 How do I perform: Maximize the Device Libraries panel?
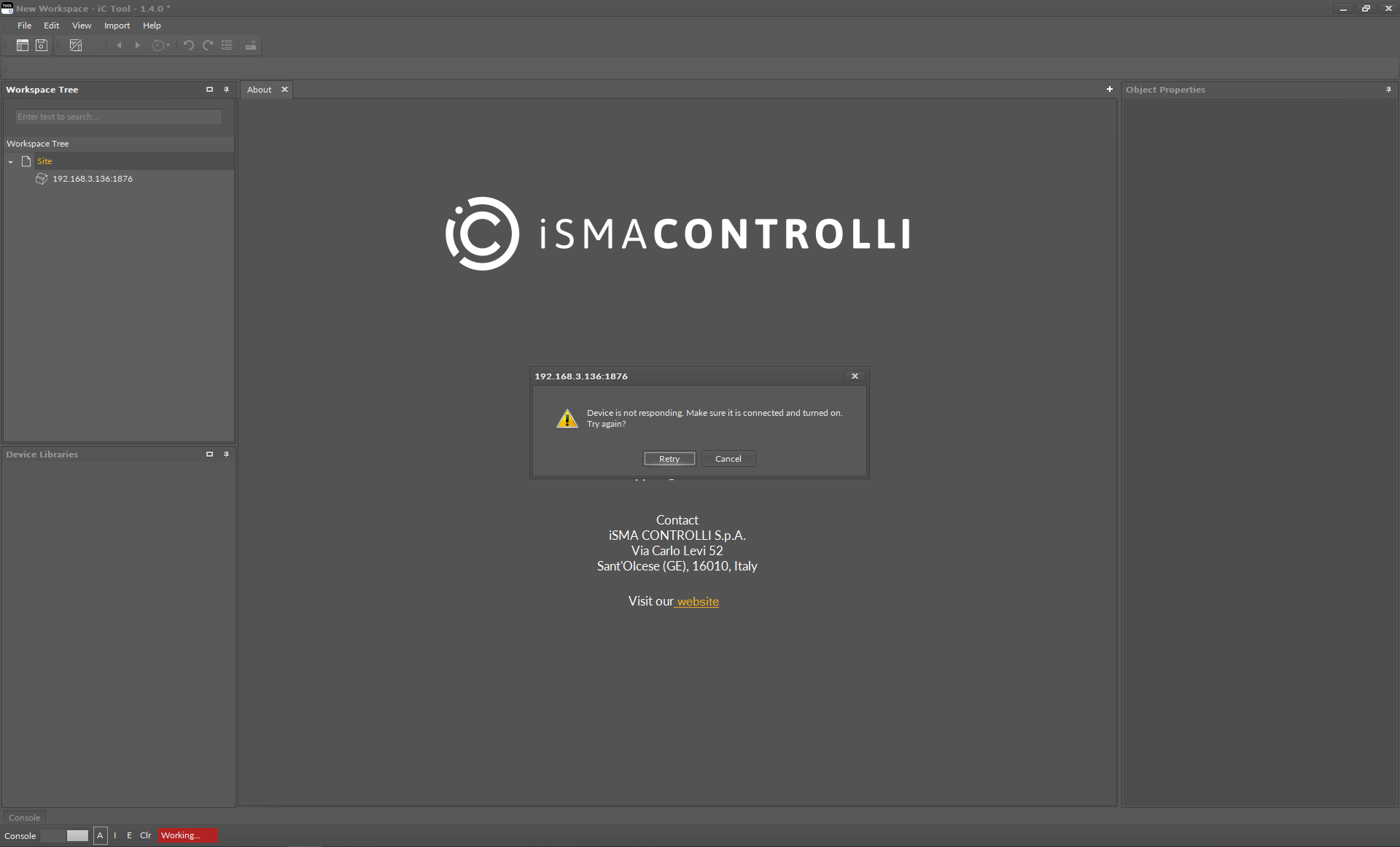[209, 455]
